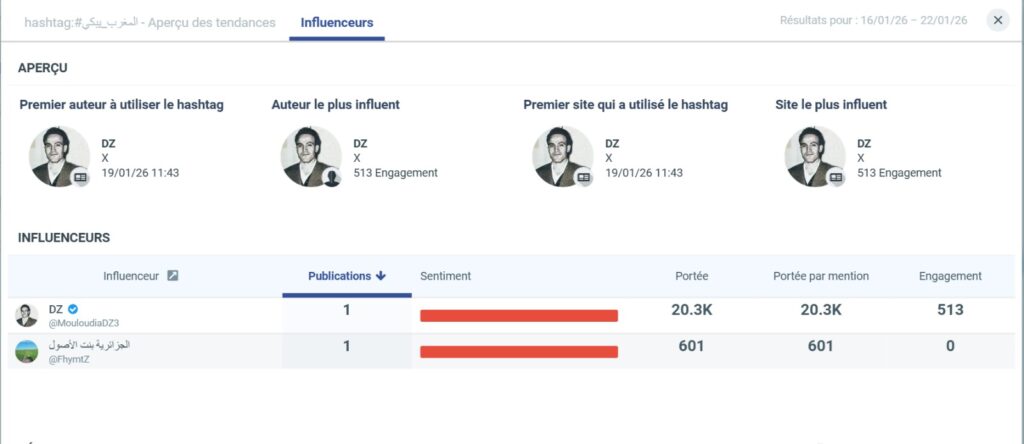Click the Site le plus influent heading

831,104
